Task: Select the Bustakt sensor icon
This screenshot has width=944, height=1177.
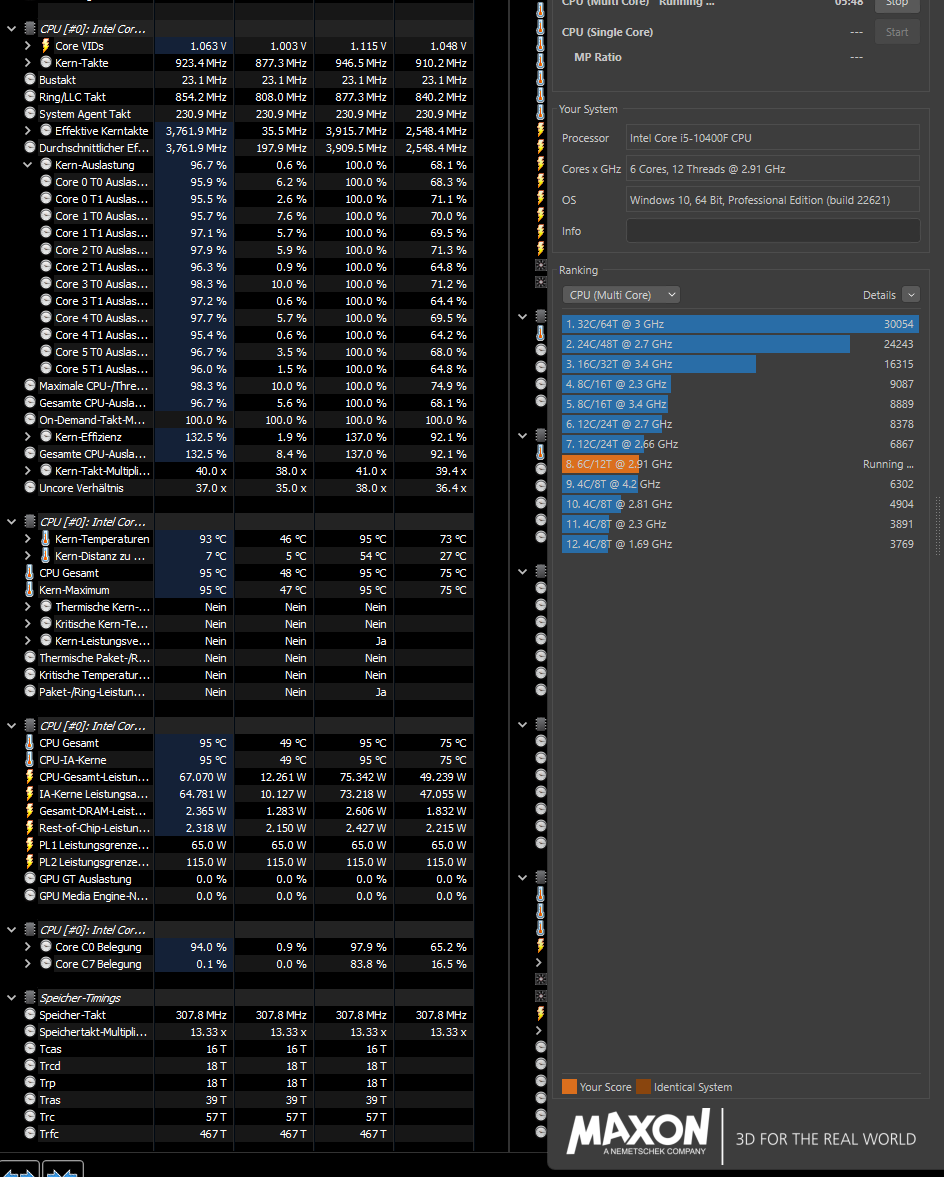Action: point(30,79)
